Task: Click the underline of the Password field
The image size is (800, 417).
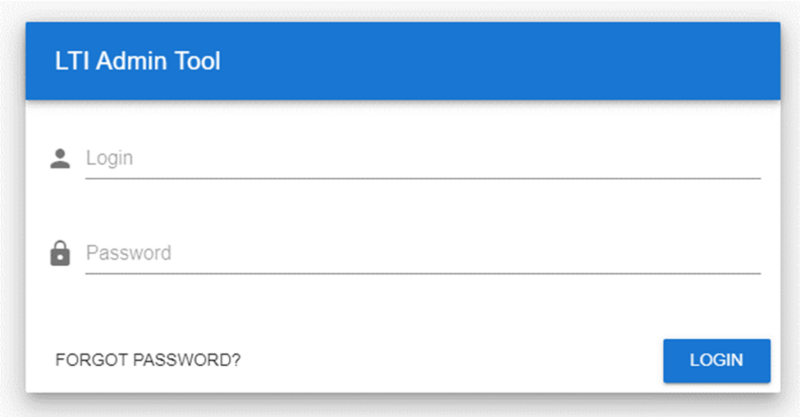Action: [x=422, y=273]
